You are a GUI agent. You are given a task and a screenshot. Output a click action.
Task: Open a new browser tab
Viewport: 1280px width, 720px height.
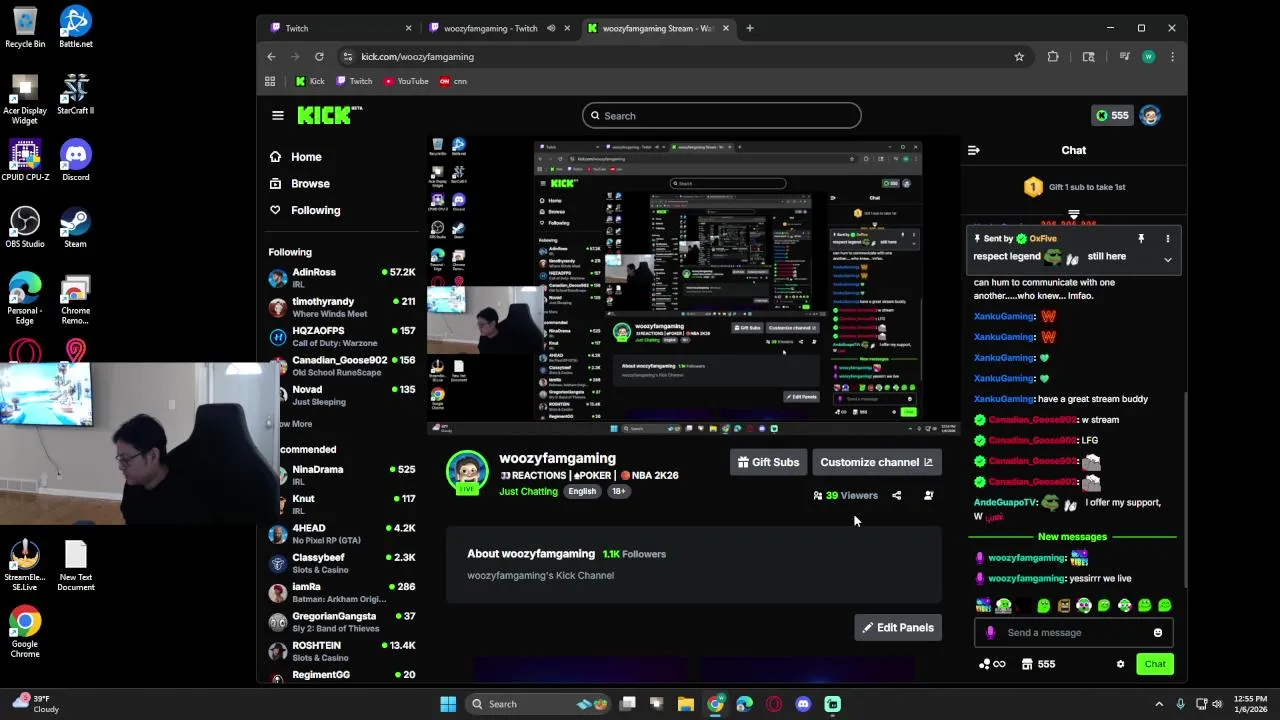tap(749, 28)
